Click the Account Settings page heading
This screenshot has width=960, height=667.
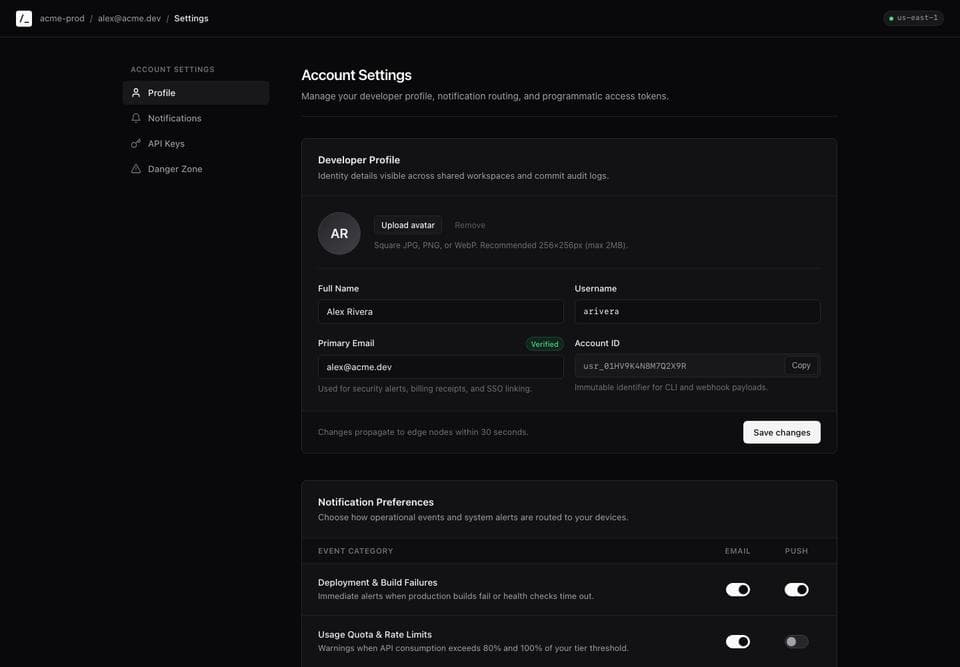point(356,75)
